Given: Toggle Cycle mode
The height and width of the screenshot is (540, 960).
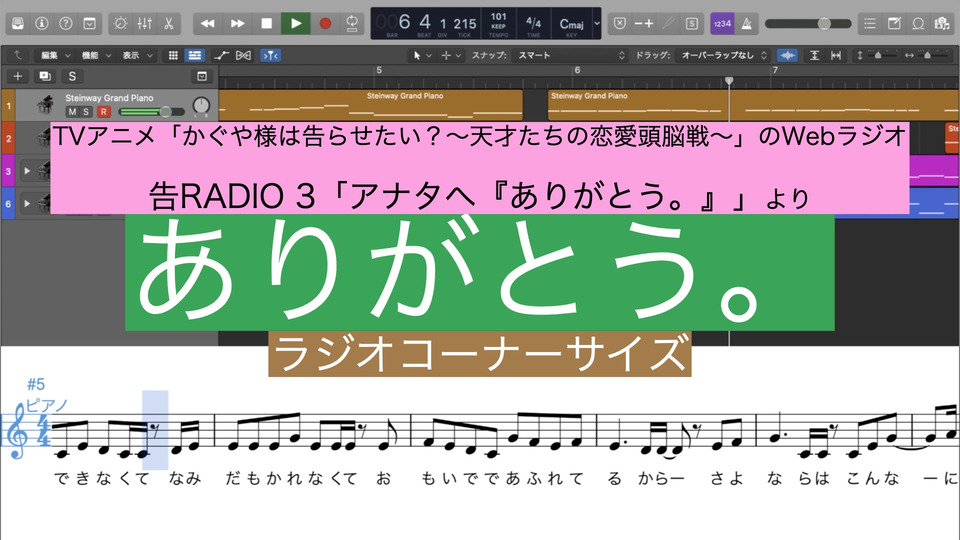Looking at the screenshot, I should point(352,23).
